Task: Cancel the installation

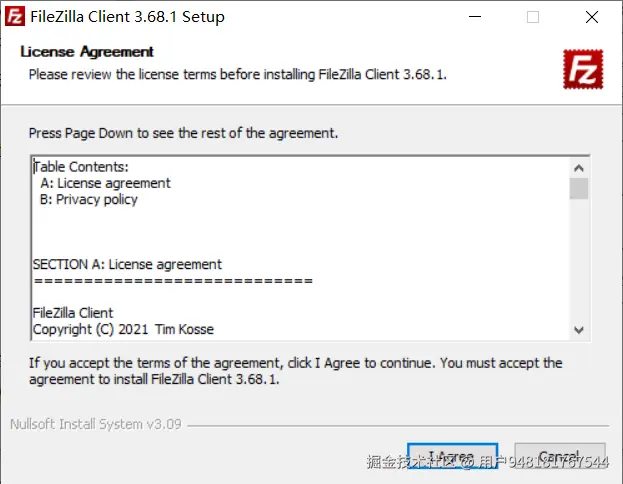Action: click(x=560, y=458)
